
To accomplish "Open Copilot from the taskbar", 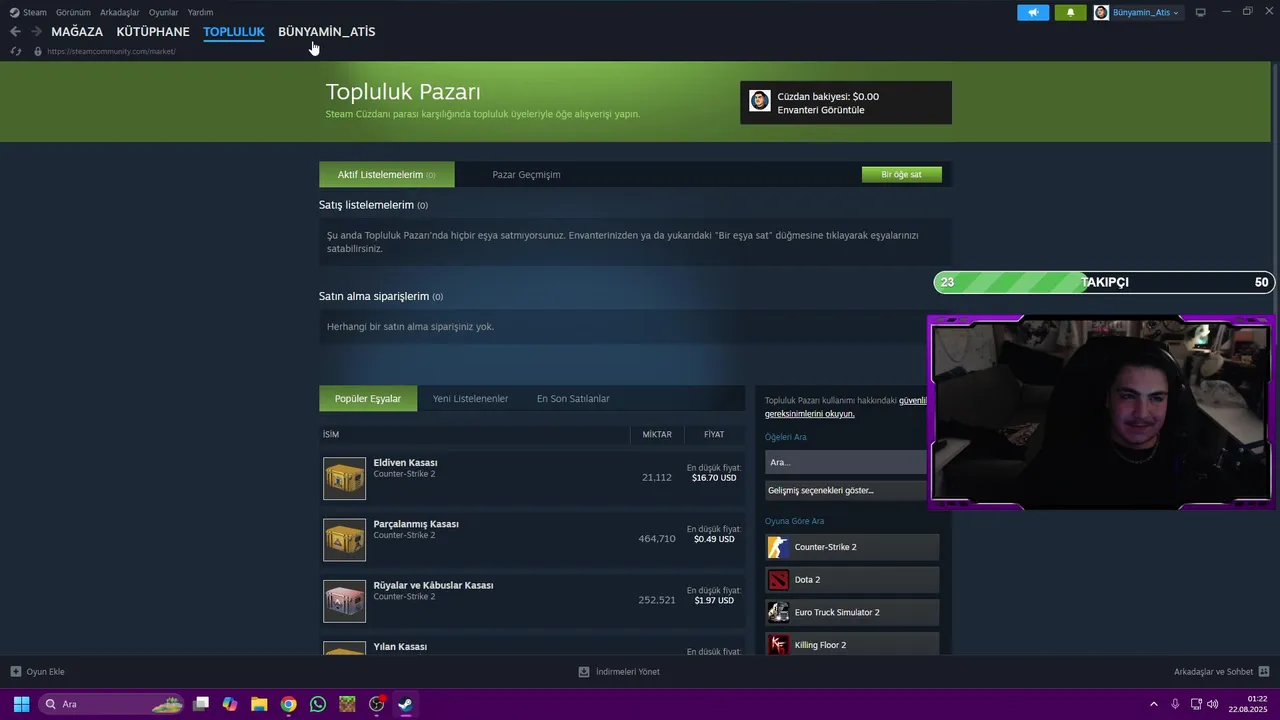I will coord(230,704).
